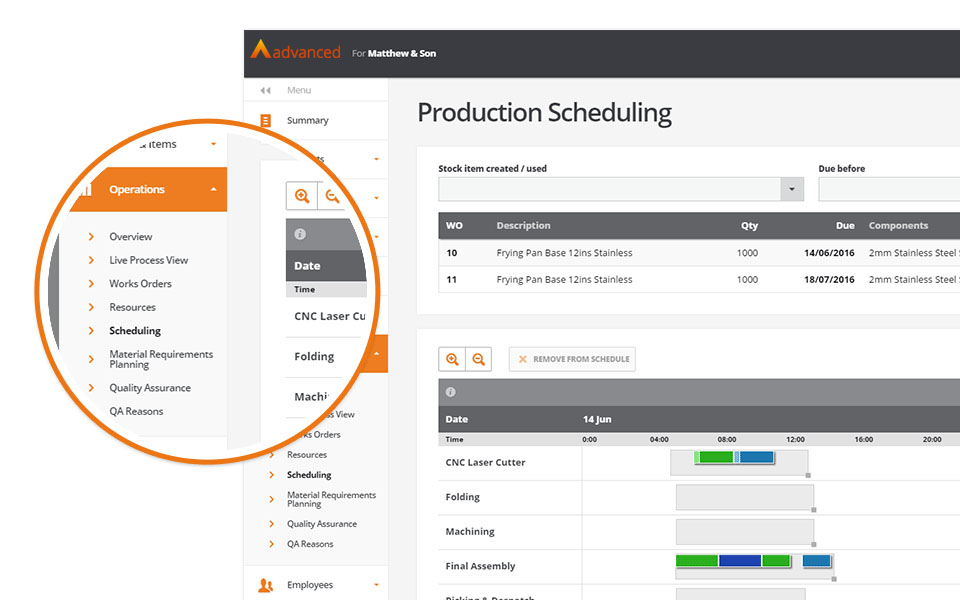
Task: Collapse the Operations section in magnified view
Action: (213, 190)
